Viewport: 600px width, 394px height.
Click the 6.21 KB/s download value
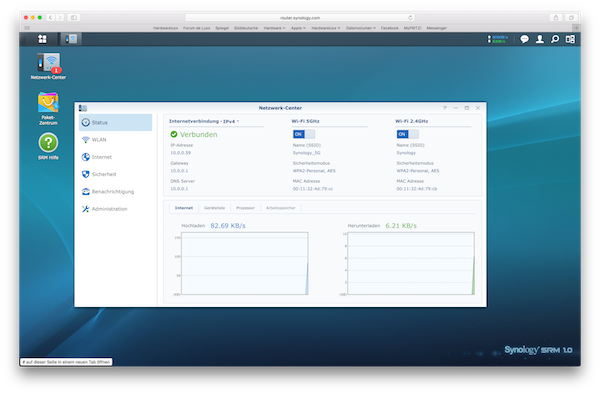tap(401, 226)
